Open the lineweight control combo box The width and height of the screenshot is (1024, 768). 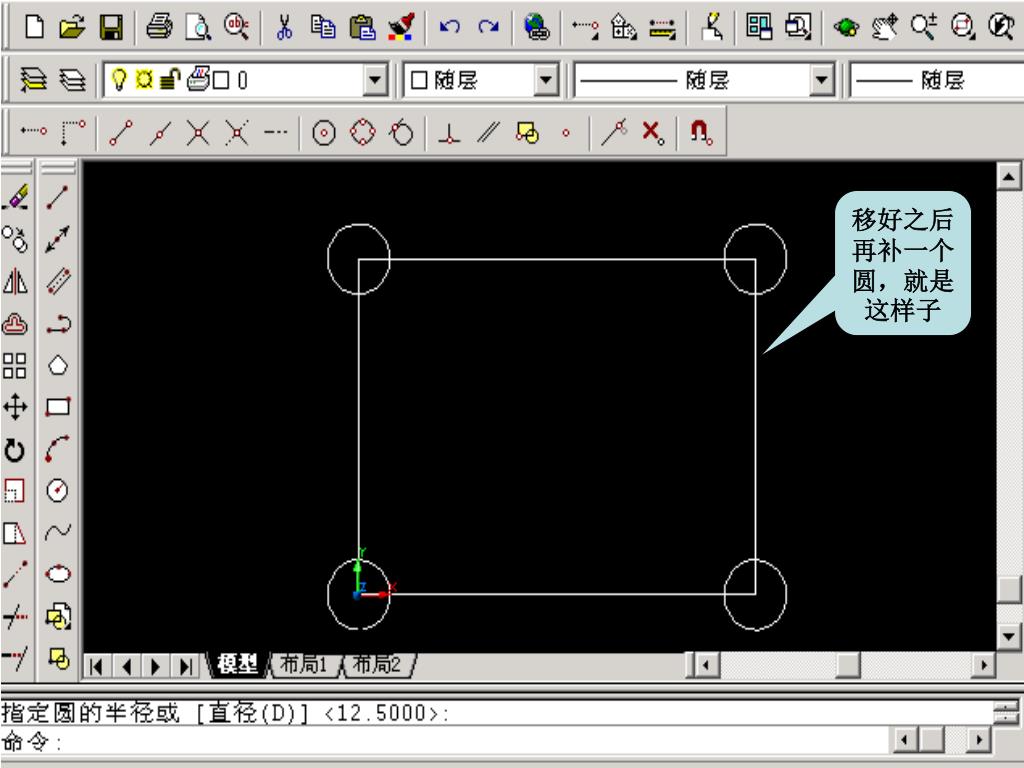point(937,80)
